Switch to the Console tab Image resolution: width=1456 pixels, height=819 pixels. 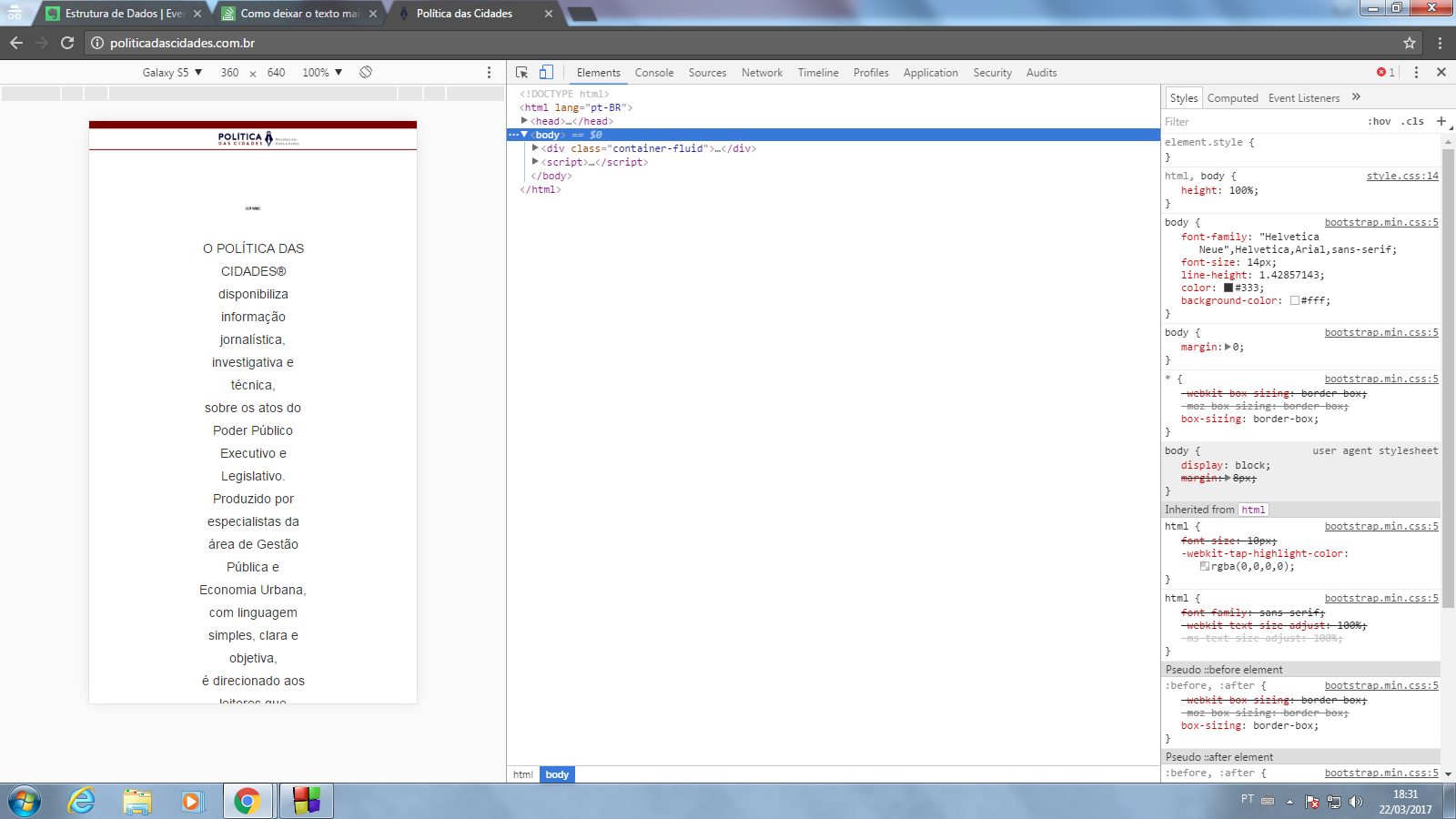[654, 73]
